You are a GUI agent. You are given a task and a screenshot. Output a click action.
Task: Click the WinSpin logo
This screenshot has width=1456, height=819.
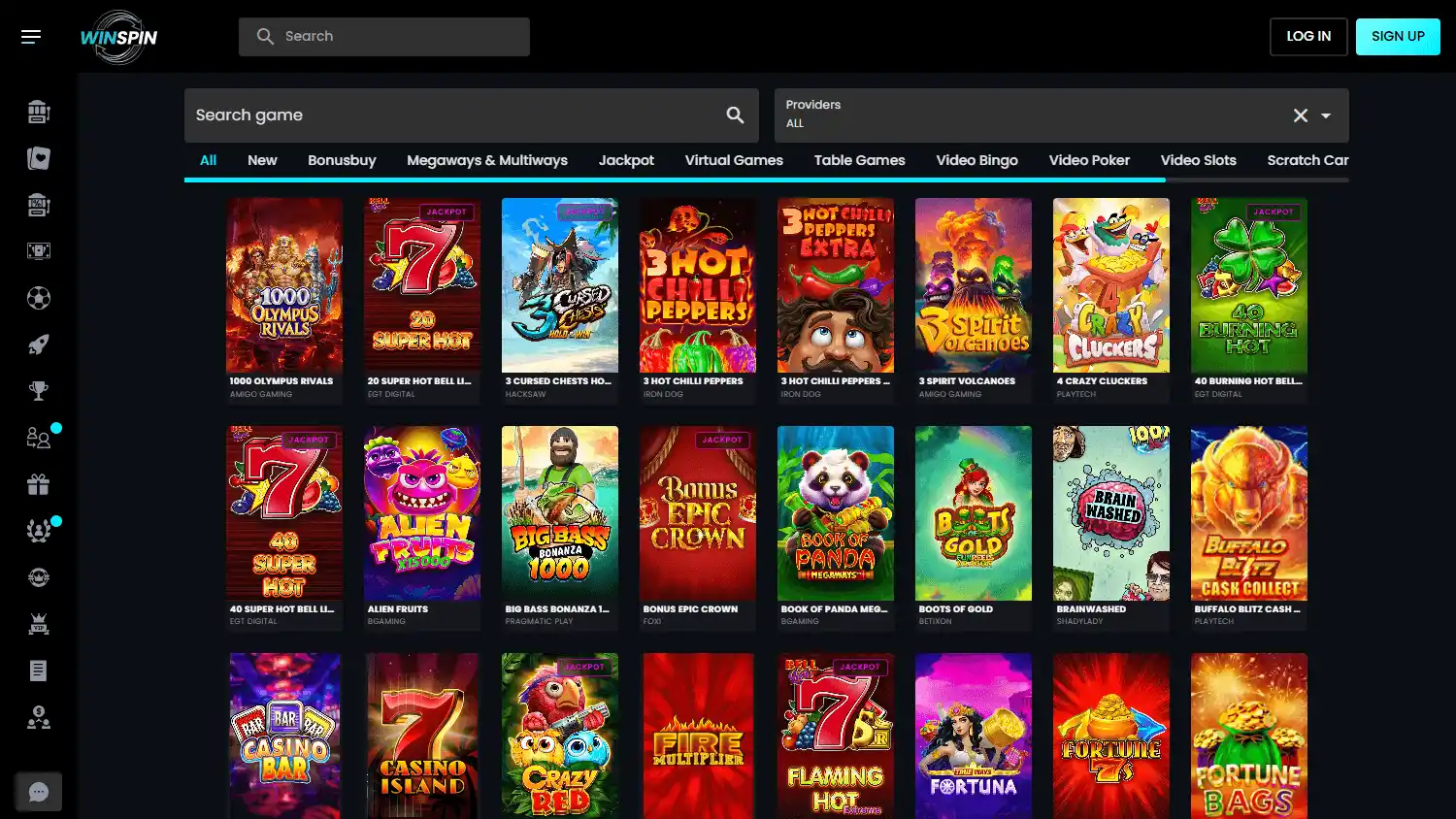118,37
